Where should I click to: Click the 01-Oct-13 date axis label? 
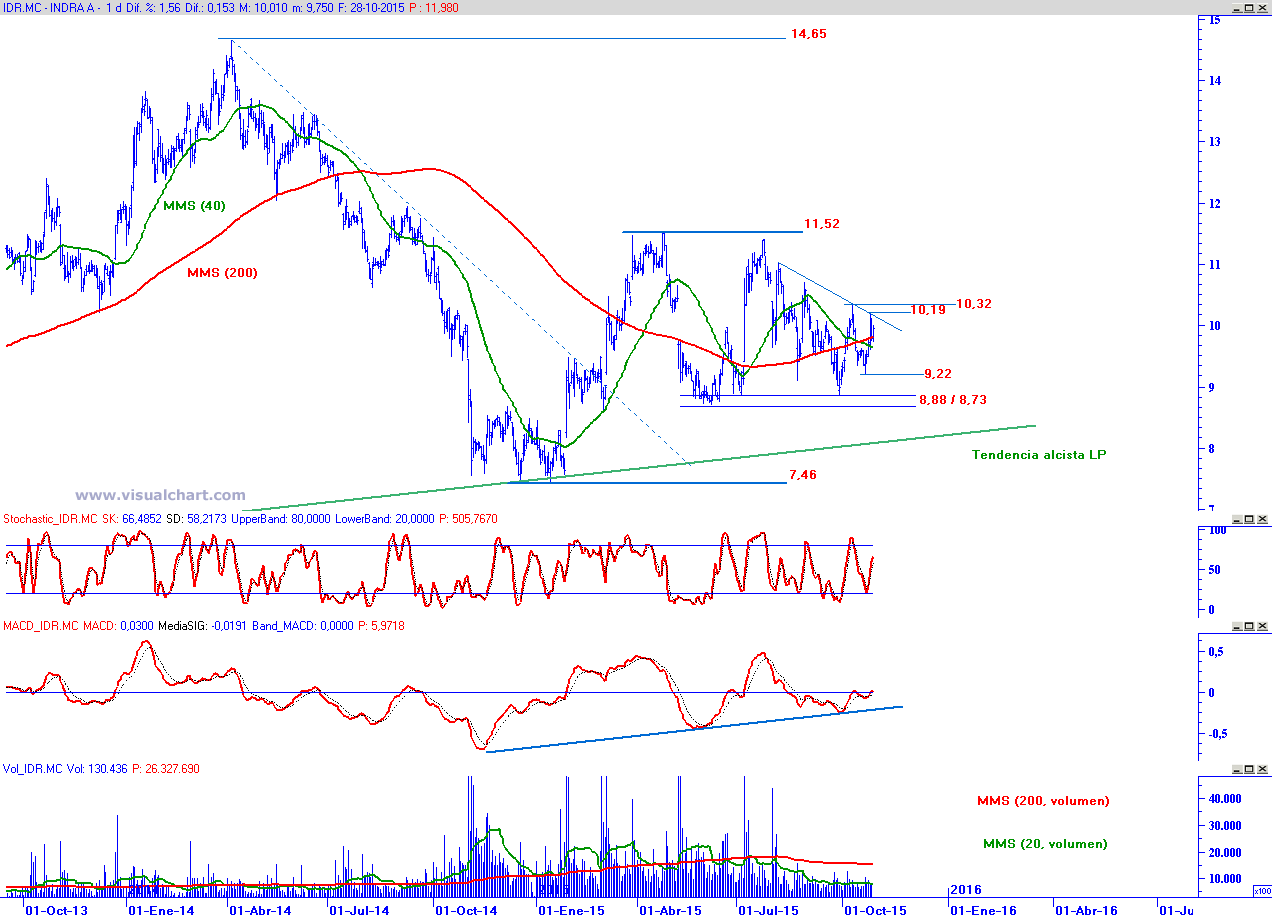(x=56, y=910)
